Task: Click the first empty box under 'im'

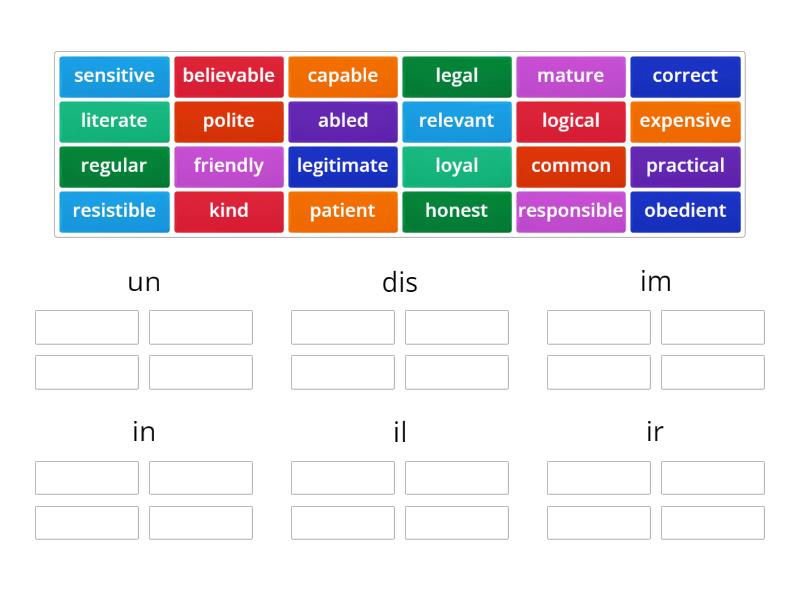Action: (599, 326)
